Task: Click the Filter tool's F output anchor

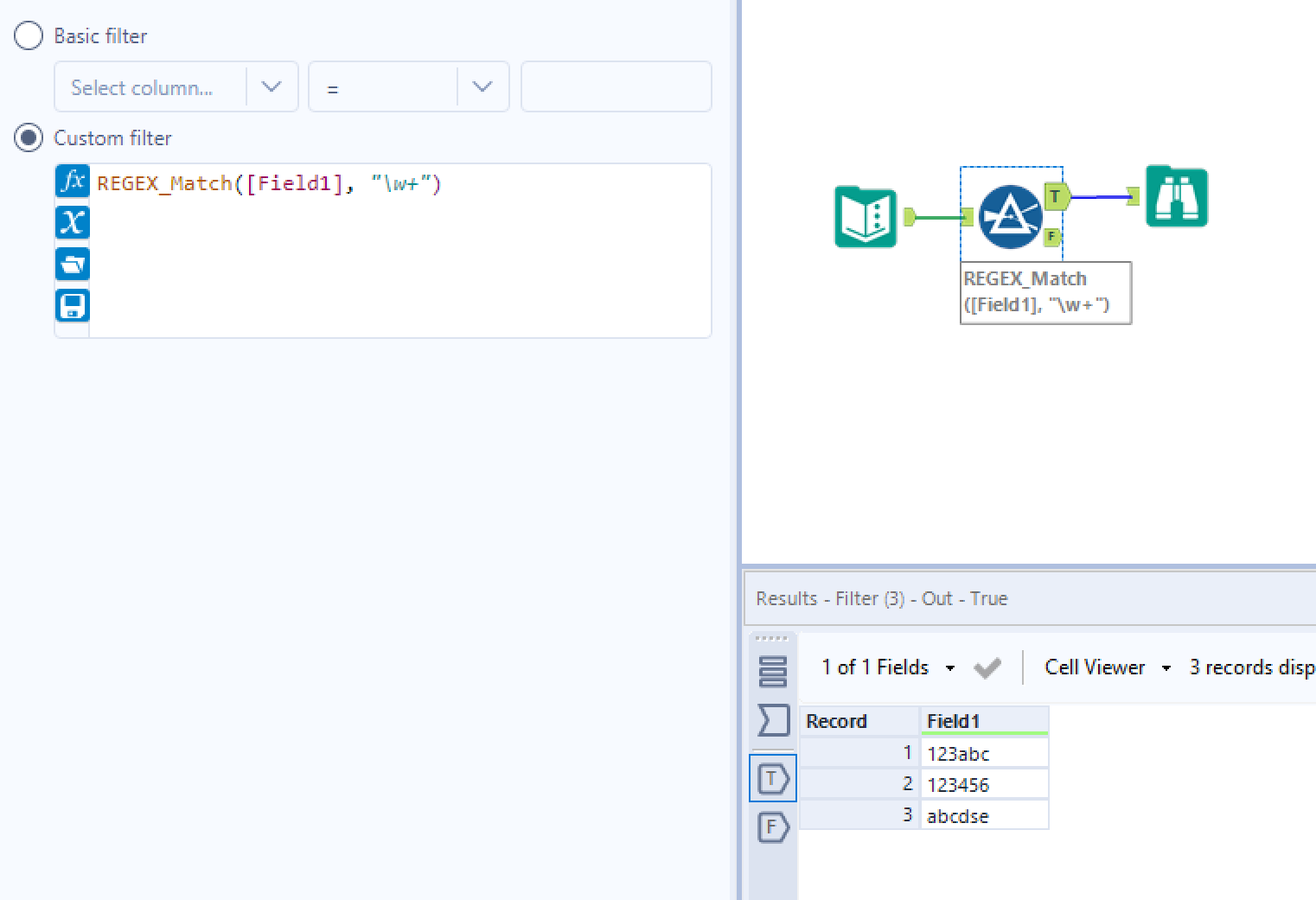Action: pos(1051,236)
